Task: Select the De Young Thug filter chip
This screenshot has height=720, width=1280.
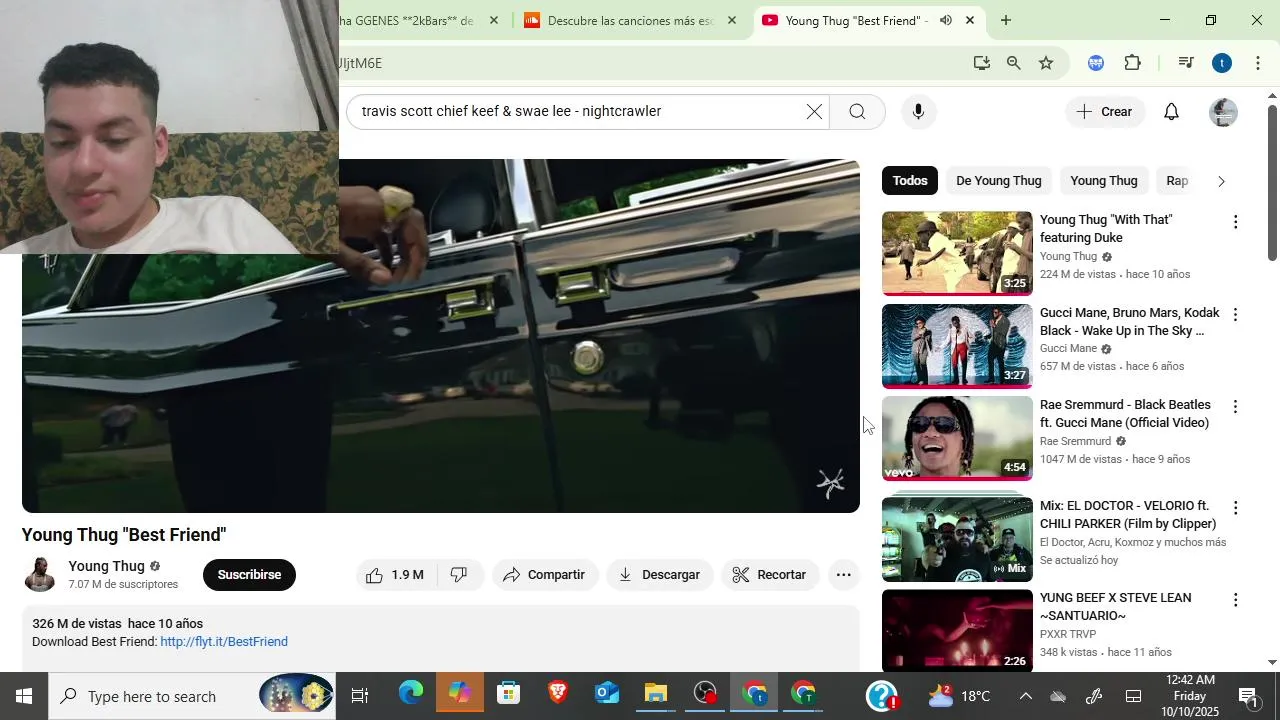Action: tap(999, 181)
